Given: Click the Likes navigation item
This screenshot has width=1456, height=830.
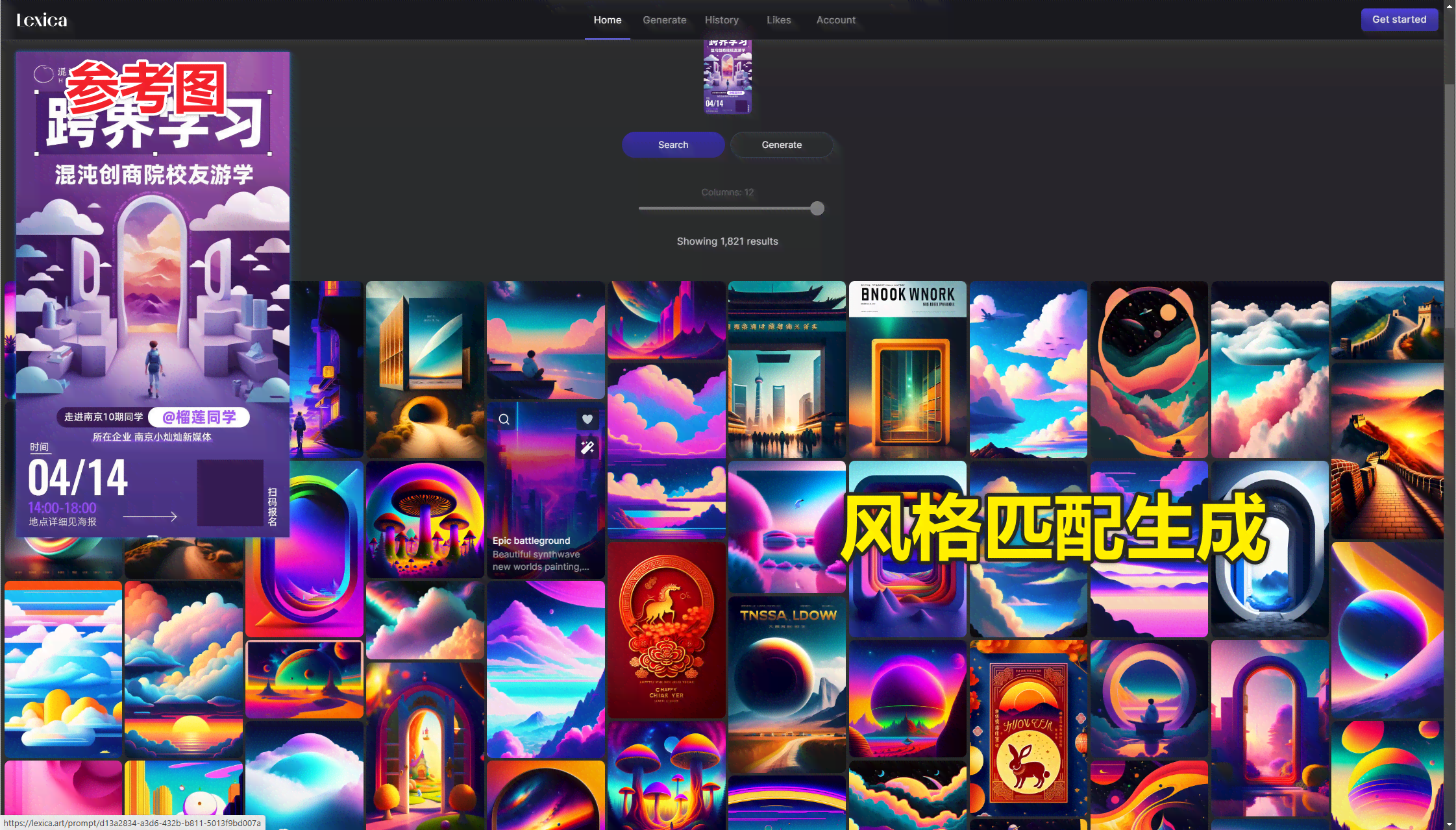Looking at the screenshot, I should tap(779, 20).
